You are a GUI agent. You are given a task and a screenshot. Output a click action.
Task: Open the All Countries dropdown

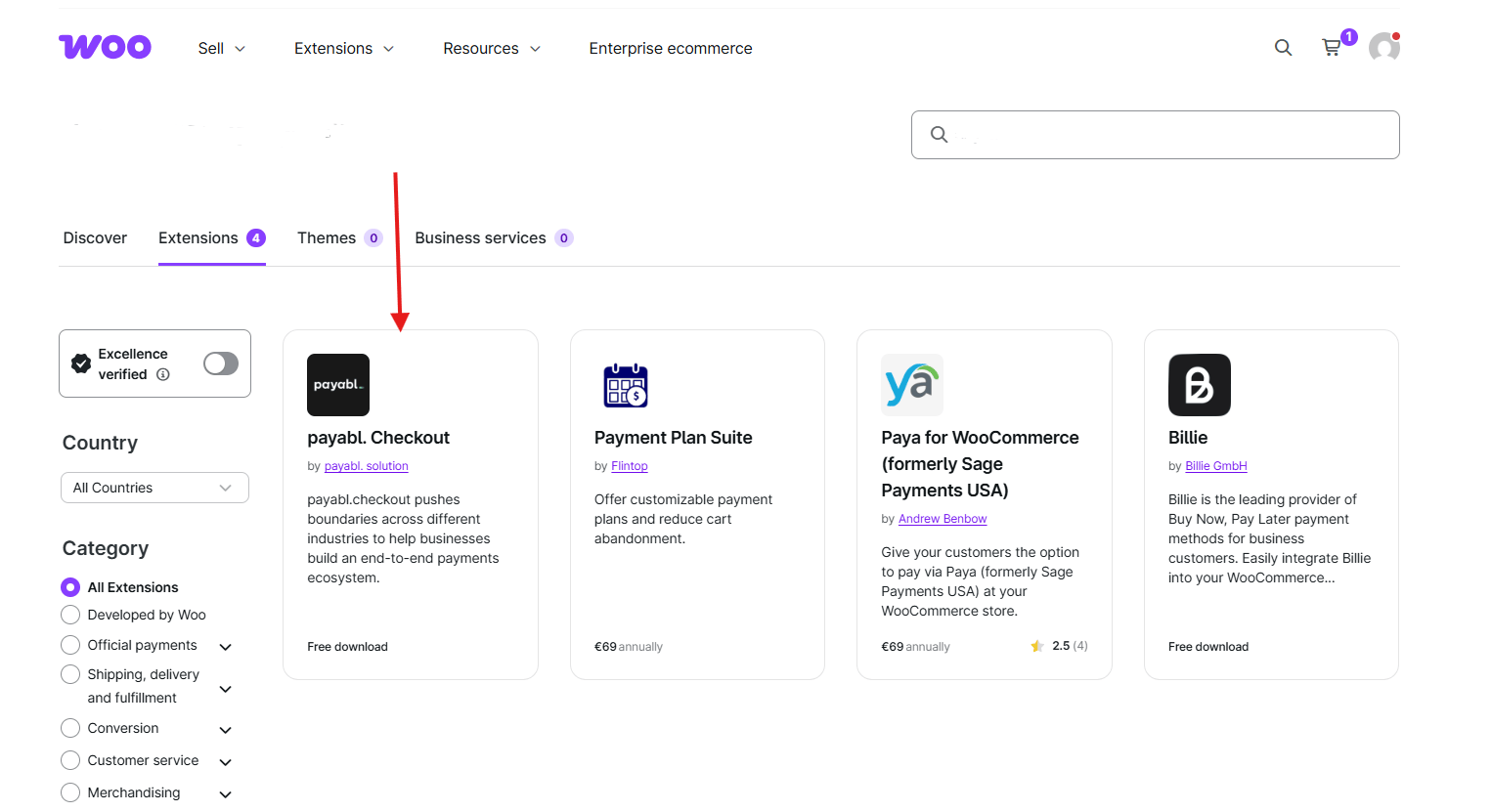[154, 488]
